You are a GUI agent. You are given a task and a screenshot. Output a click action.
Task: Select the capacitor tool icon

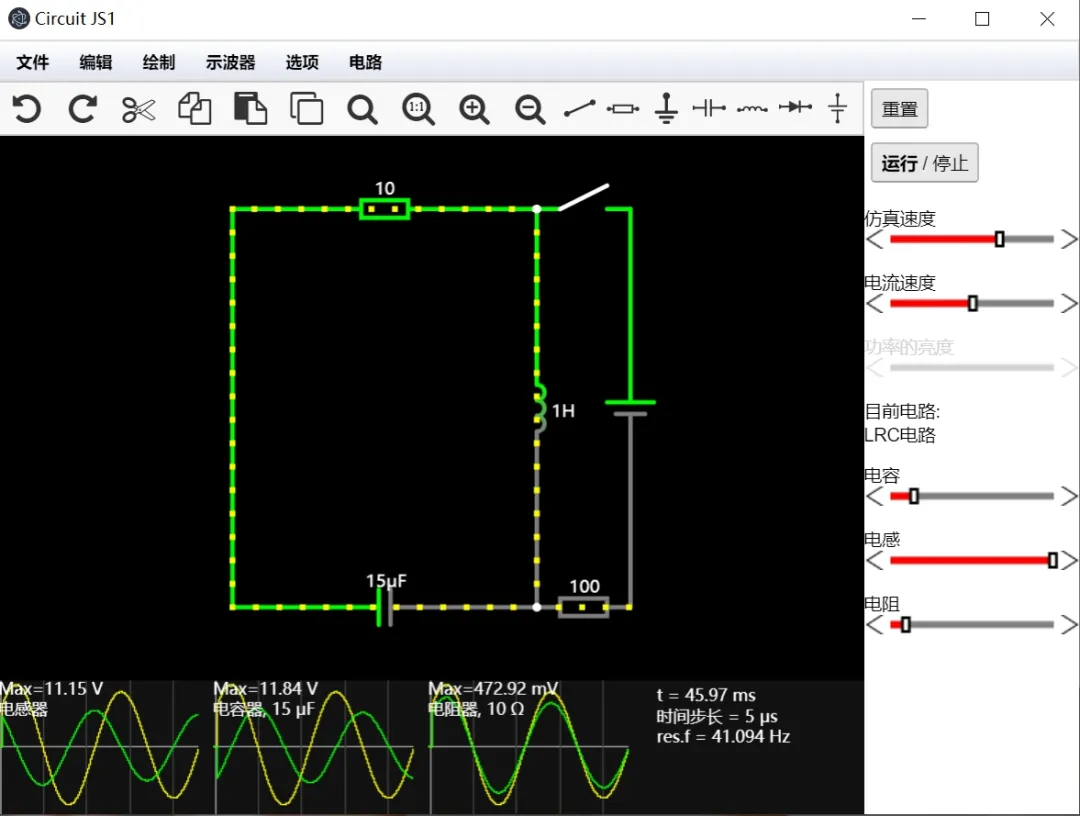[x=709, y=108]
